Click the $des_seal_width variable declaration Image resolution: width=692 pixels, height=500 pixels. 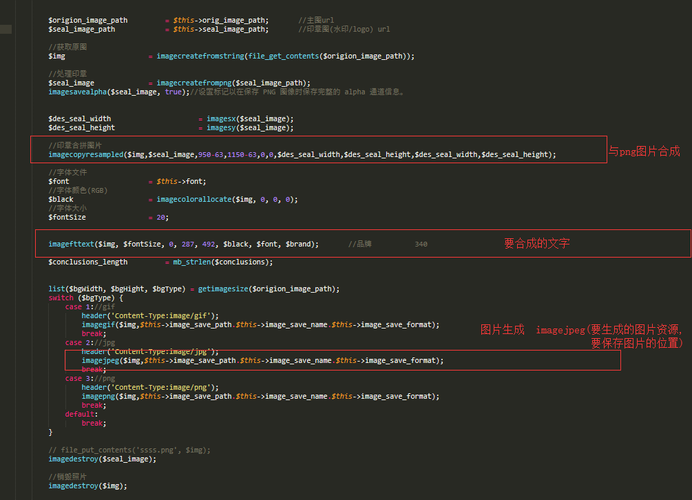pos(79,119)
